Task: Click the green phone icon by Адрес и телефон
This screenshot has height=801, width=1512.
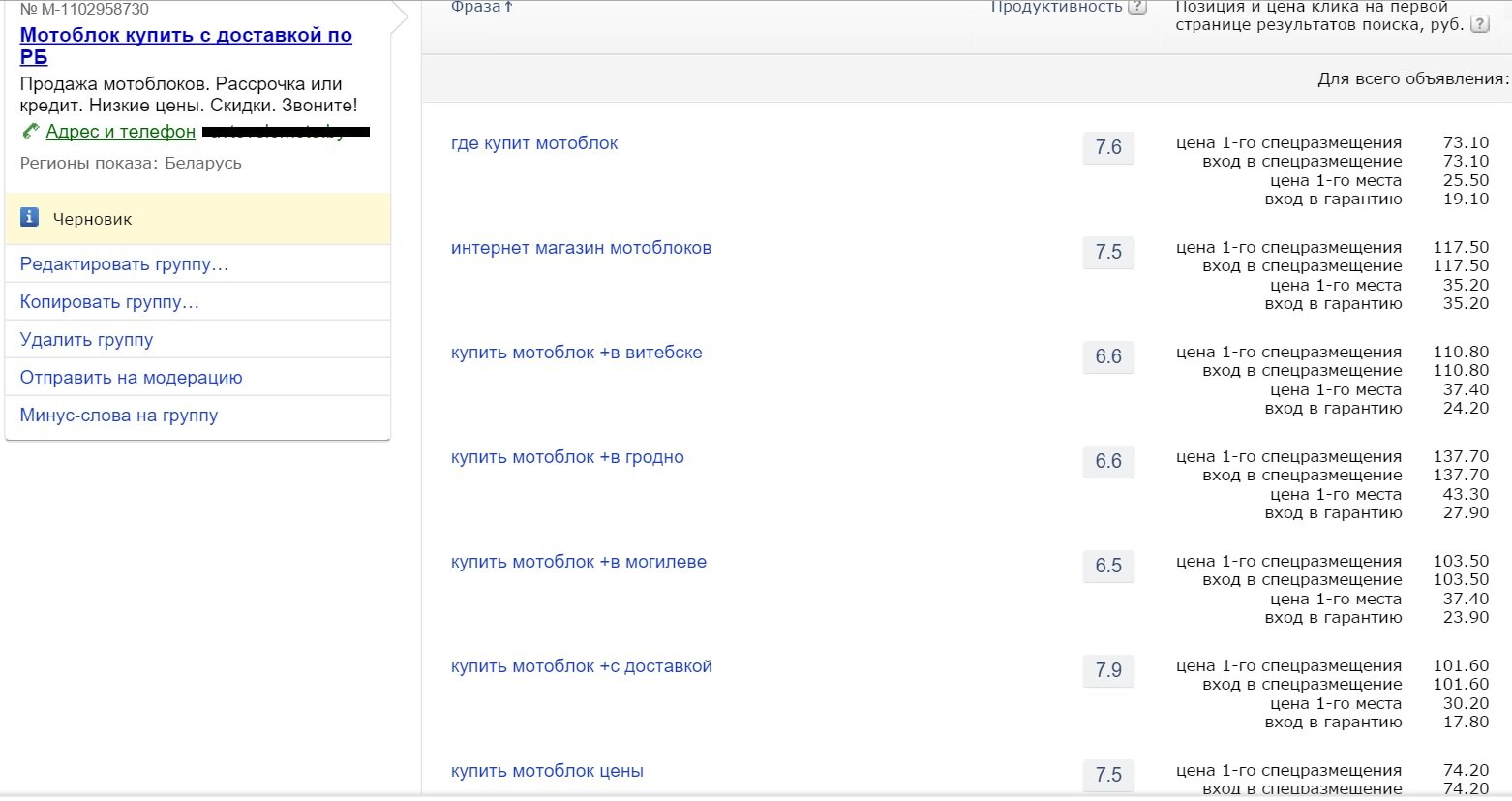Action: pyautogui.click(x=31, y=132)
